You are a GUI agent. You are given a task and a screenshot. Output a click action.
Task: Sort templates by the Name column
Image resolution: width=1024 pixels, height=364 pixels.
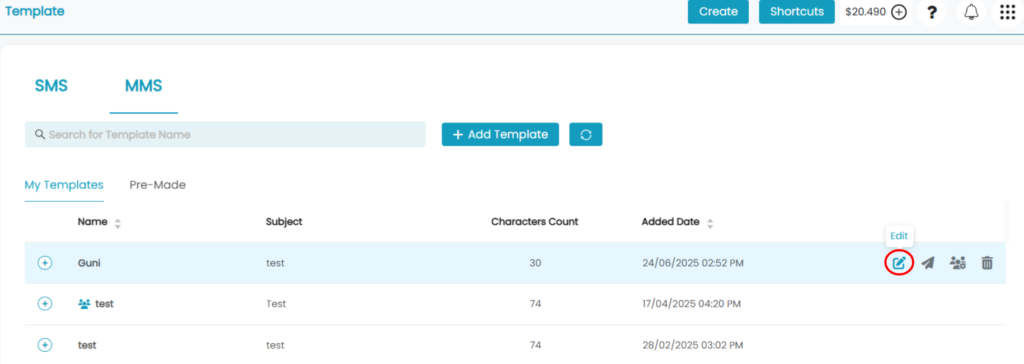point(118,223)
